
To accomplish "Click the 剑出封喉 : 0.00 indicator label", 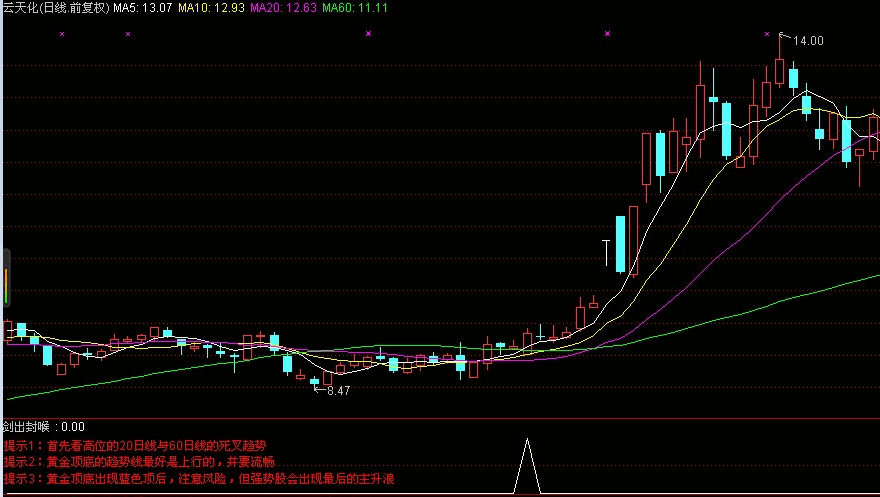I will point(43,427).
